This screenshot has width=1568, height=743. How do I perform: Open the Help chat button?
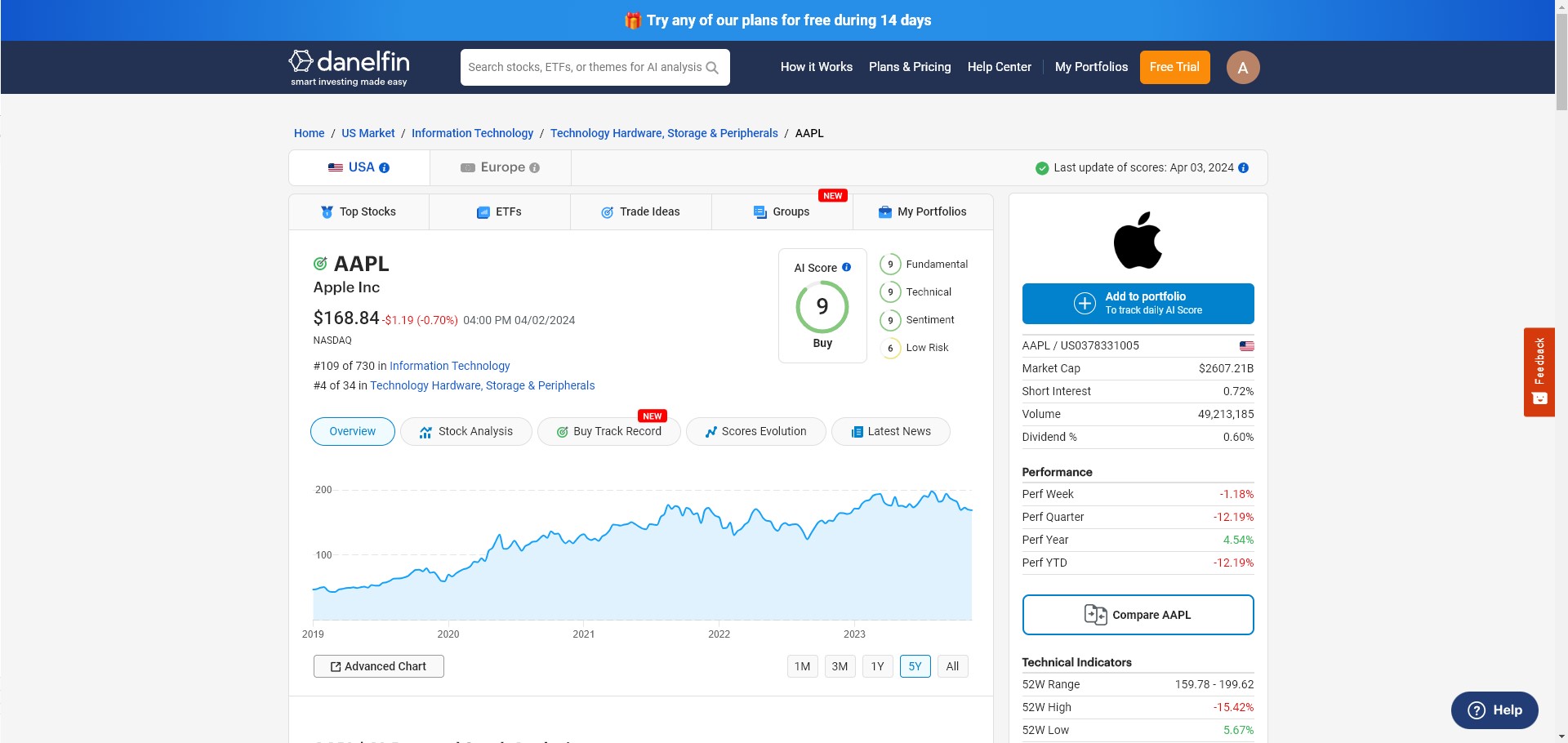(x=1494, y=710)
